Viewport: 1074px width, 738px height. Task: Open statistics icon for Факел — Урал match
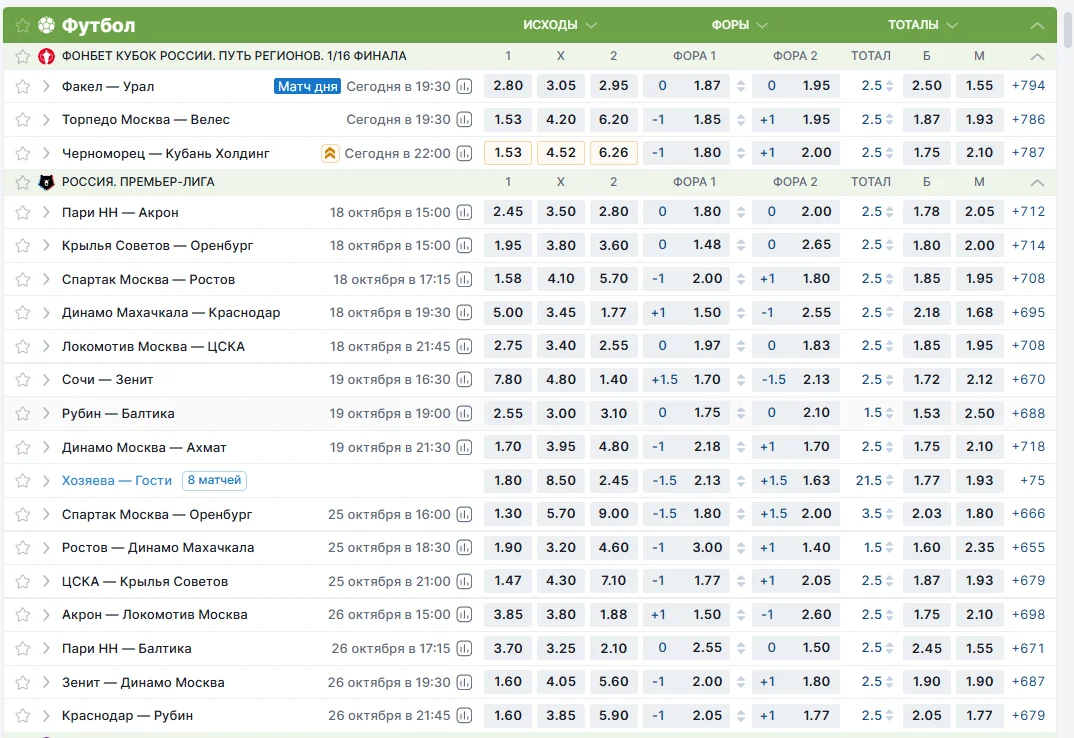click(x=464, y=87)
